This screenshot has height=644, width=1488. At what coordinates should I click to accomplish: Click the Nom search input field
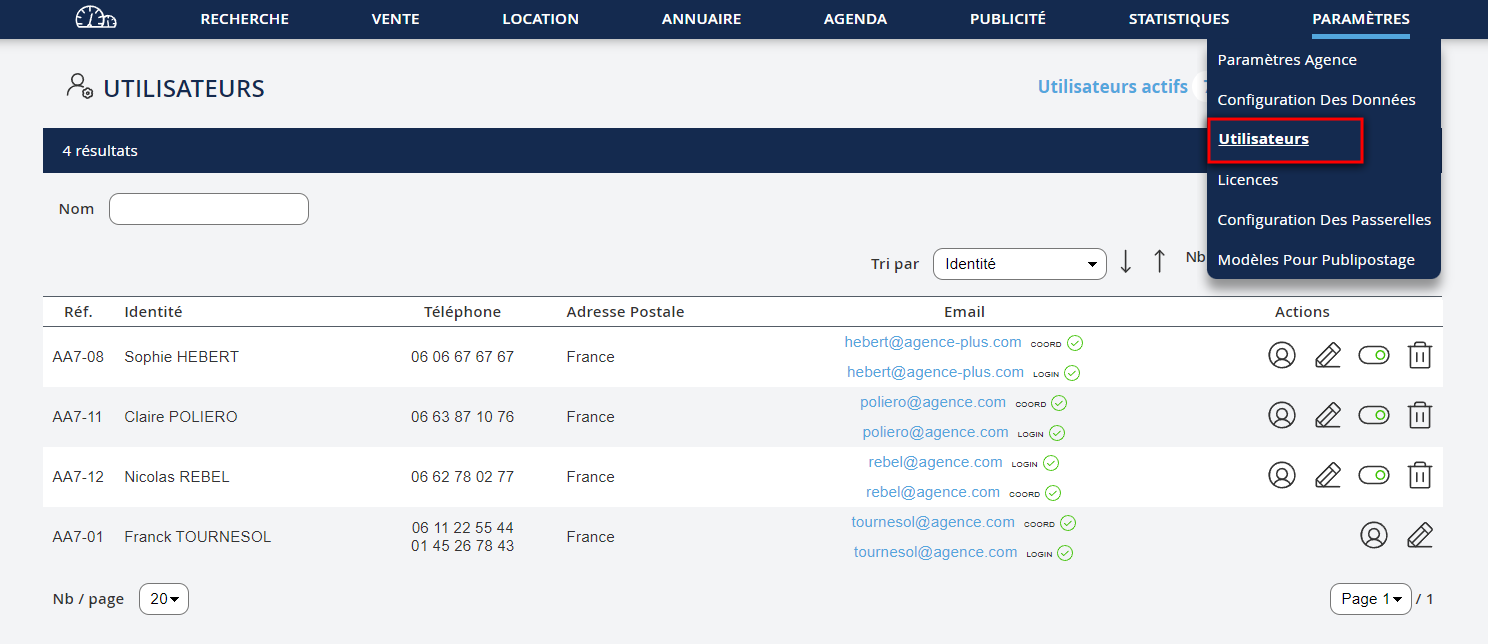pos(208,209)
